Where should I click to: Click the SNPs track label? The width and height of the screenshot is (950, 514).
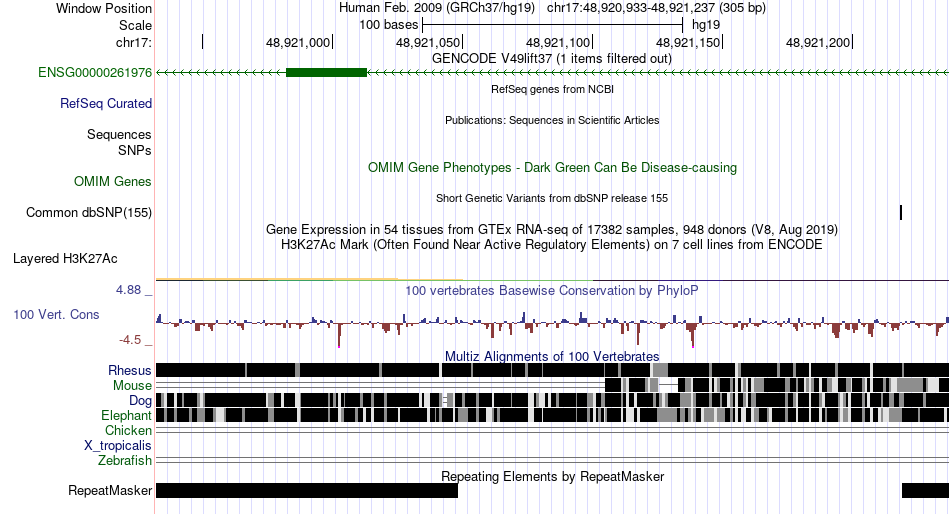(x=135, y=150)
